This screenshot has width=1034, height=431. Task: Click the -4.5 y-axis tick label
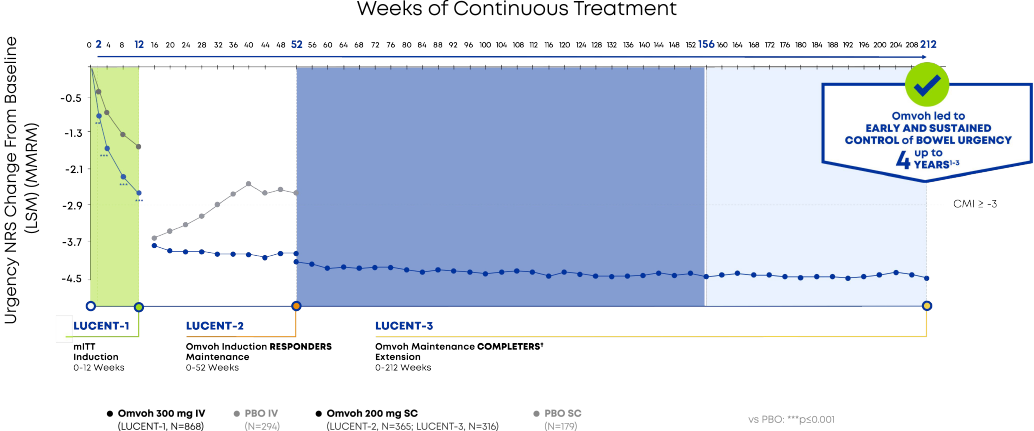pos(71,278)
